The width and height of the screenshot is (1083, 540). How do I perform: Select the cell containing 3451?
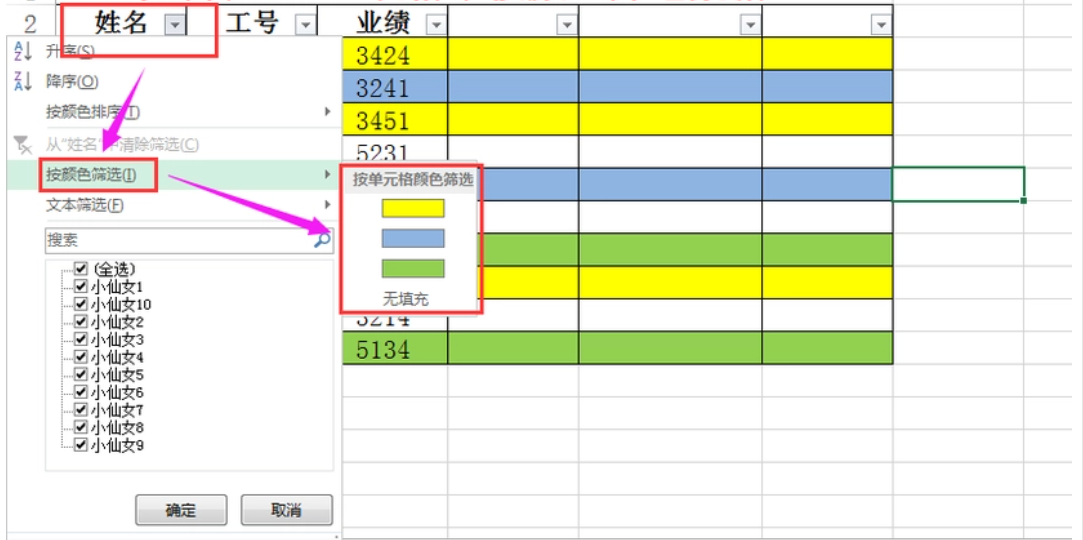(x=395, y=119)
